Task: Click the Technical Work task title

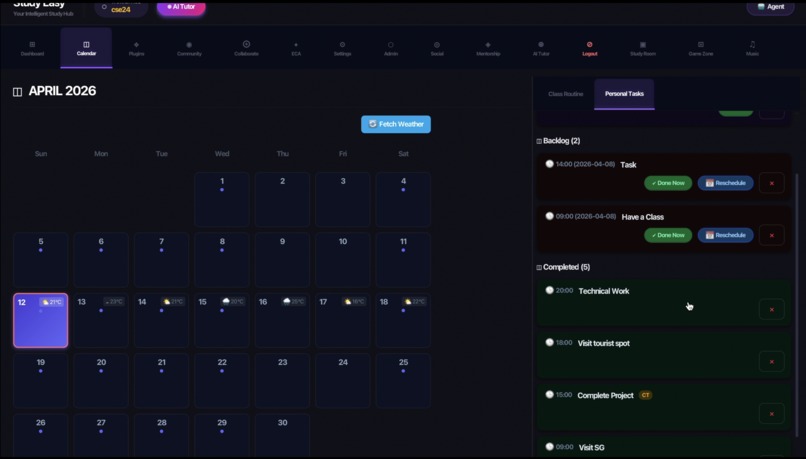Action: click(x=603, y=291)
